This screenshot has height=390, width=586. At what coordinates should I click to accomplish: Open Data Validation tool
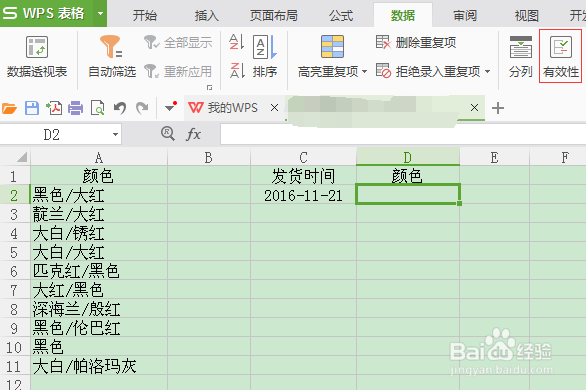point(561,56)
